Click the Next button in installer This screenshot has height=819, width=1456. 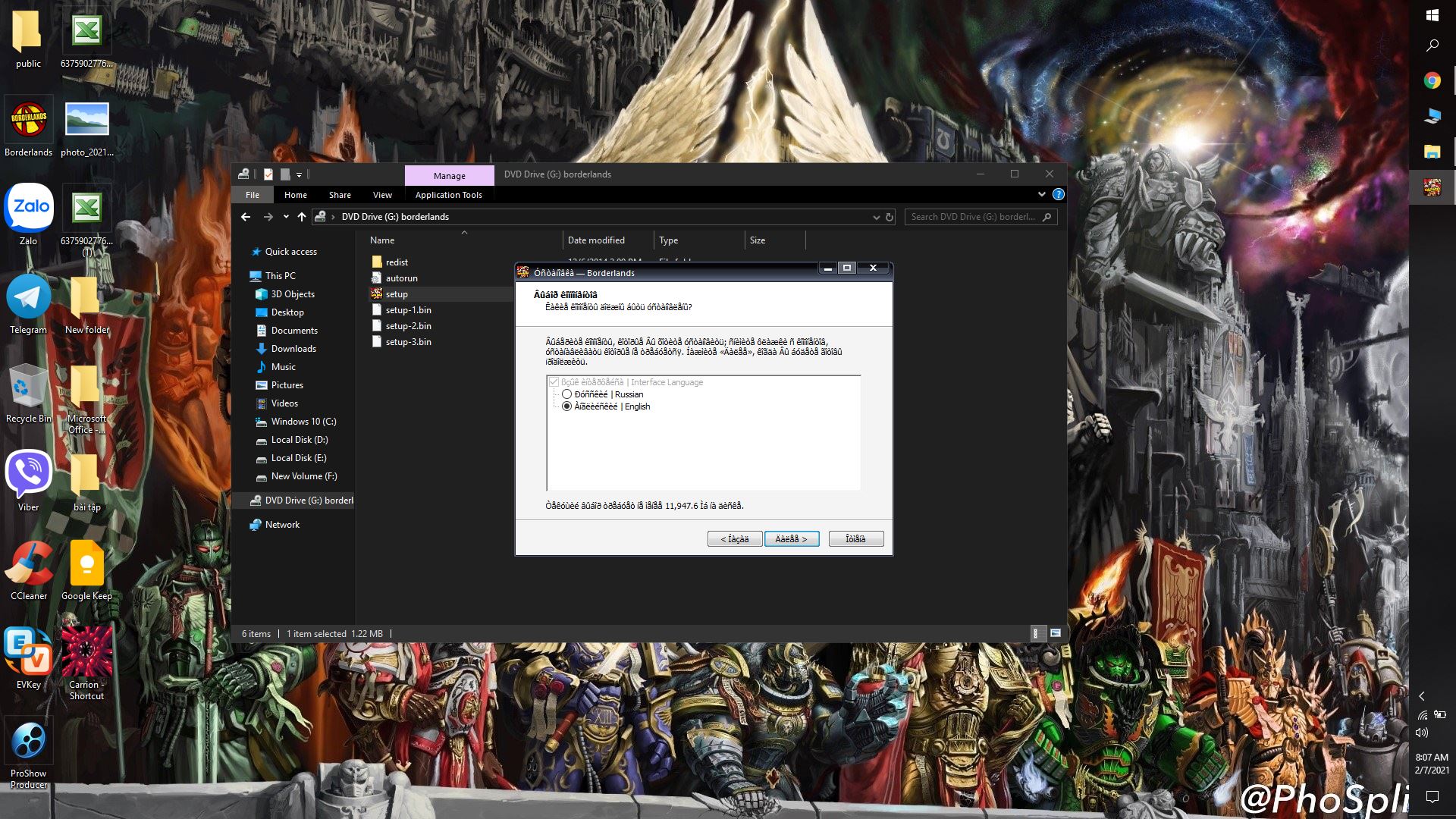(x=791, y=539)
